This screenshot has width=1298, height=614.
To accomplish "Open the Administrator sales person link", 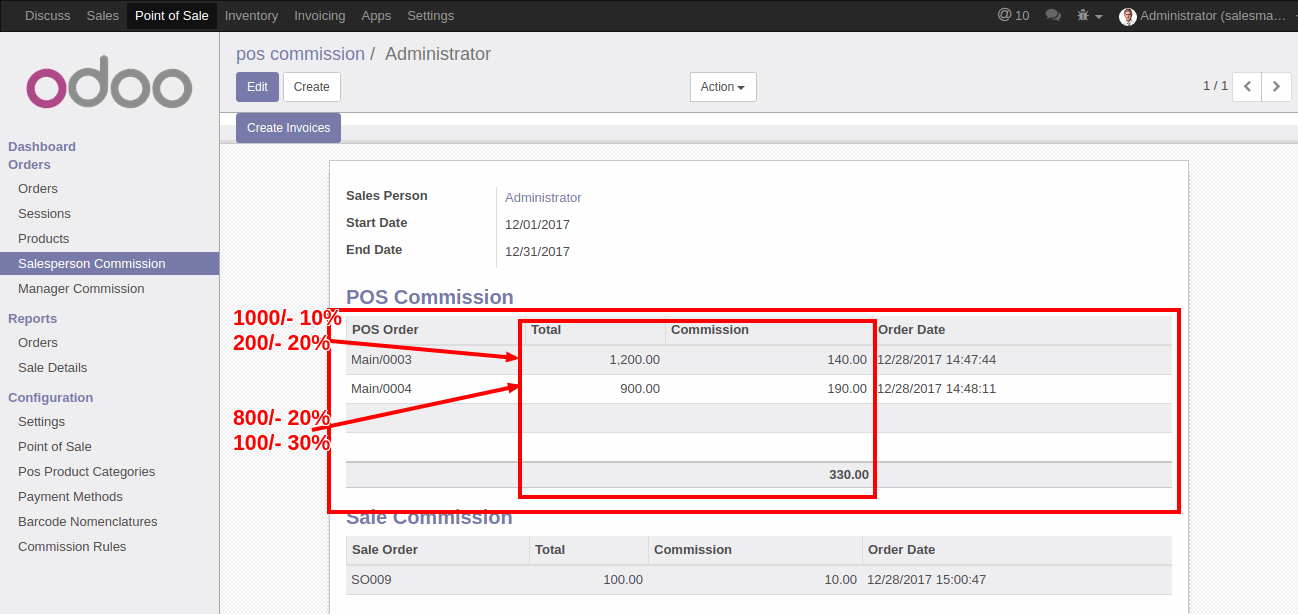I will tap(543, 198).
